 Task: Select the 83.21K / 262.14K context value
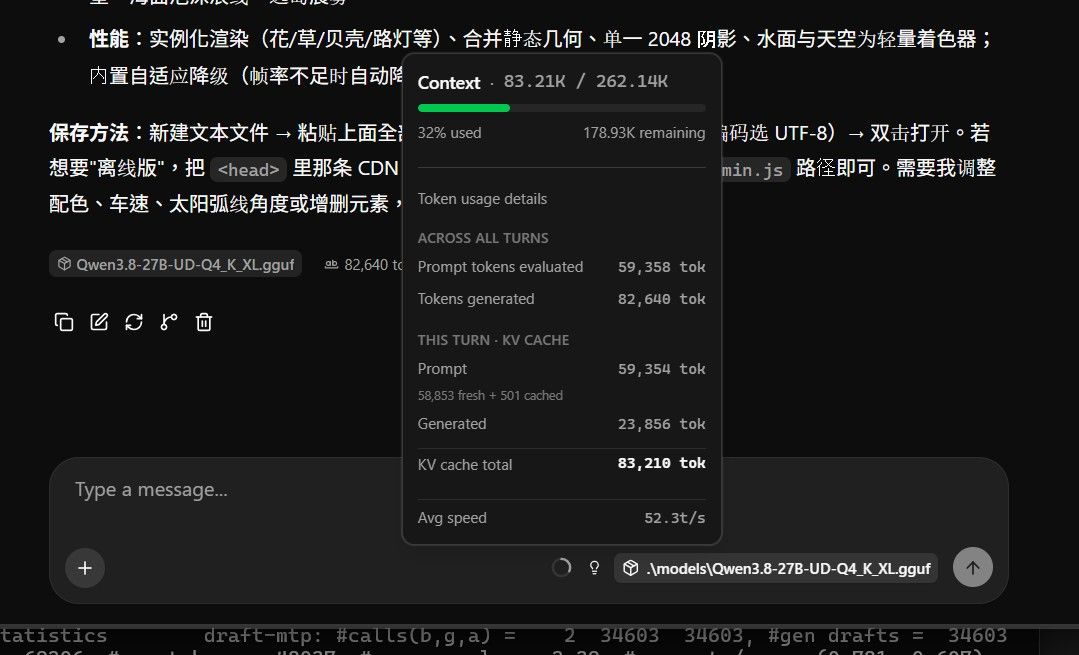coord(586,81)
